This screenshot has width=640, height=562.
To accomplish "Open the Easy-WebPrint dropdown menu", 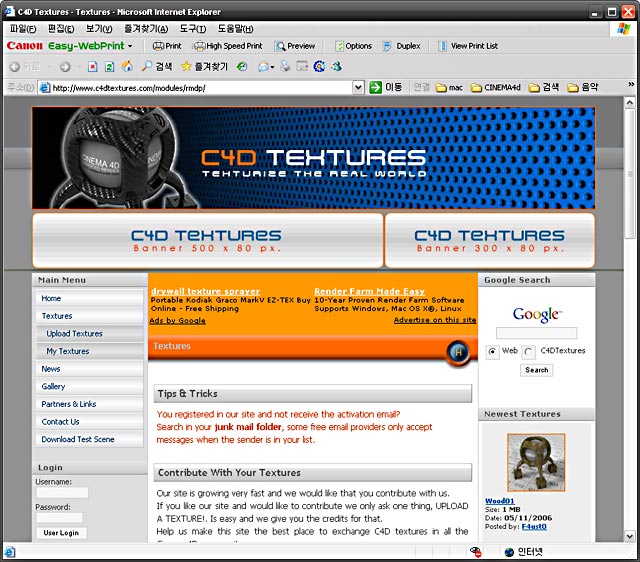I will point(130,46).
